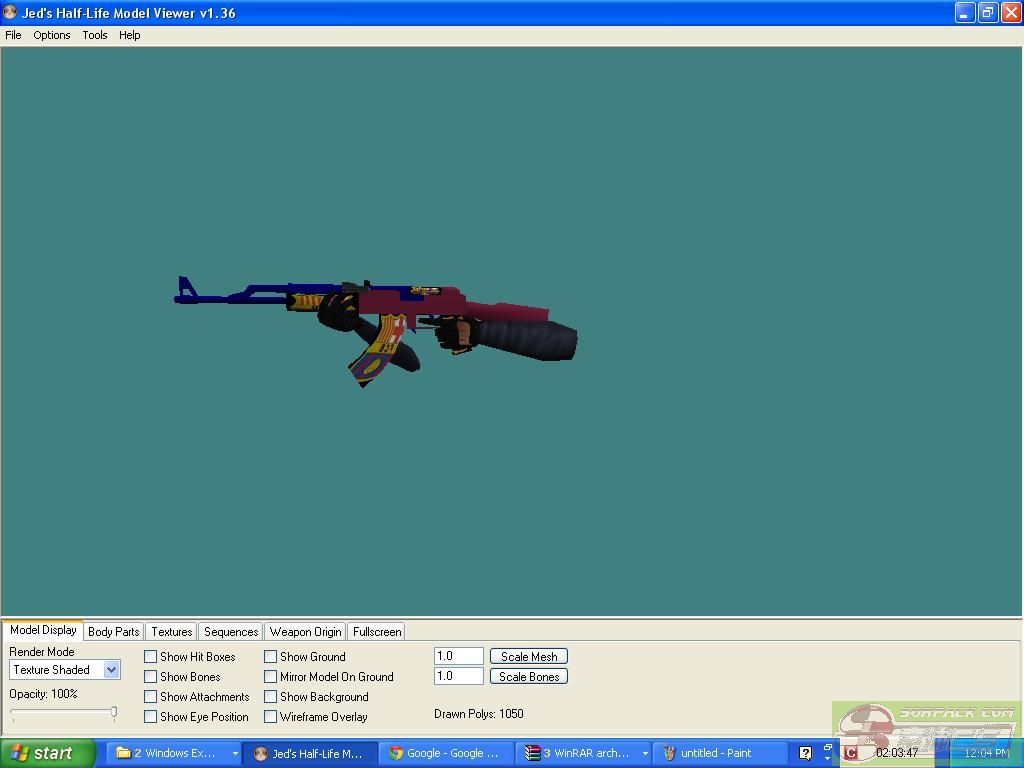This screenshot has width=1024, height=768.
Task: Expand WinRAR taskbar group arrow
Action: point(645,754)
